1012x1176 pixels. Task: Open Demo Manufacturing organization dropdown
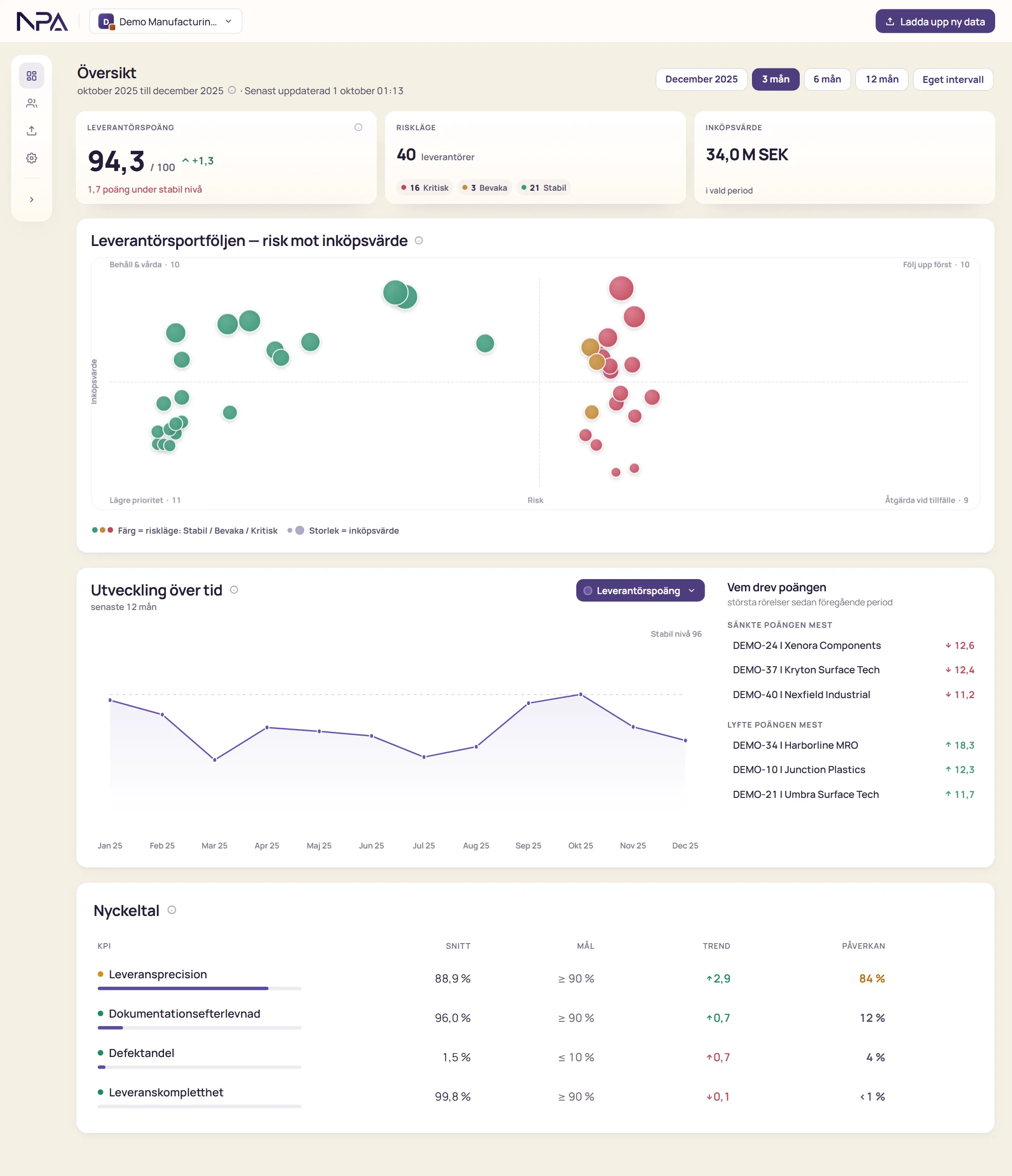[x=166, y=22]
